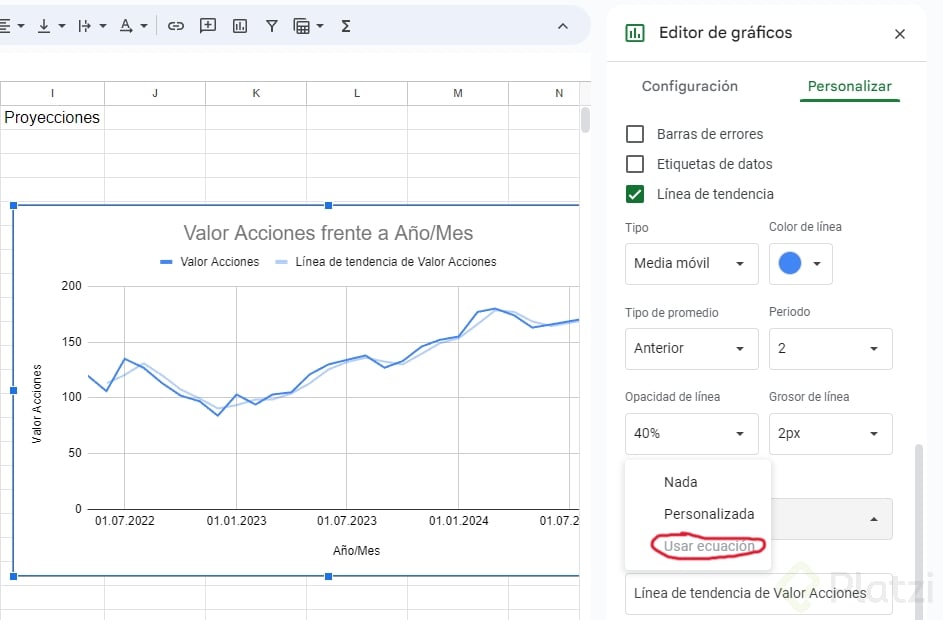Uncheck the Línea de tendencia checkbox
943x620 pixels.
[x=634, y=194]
